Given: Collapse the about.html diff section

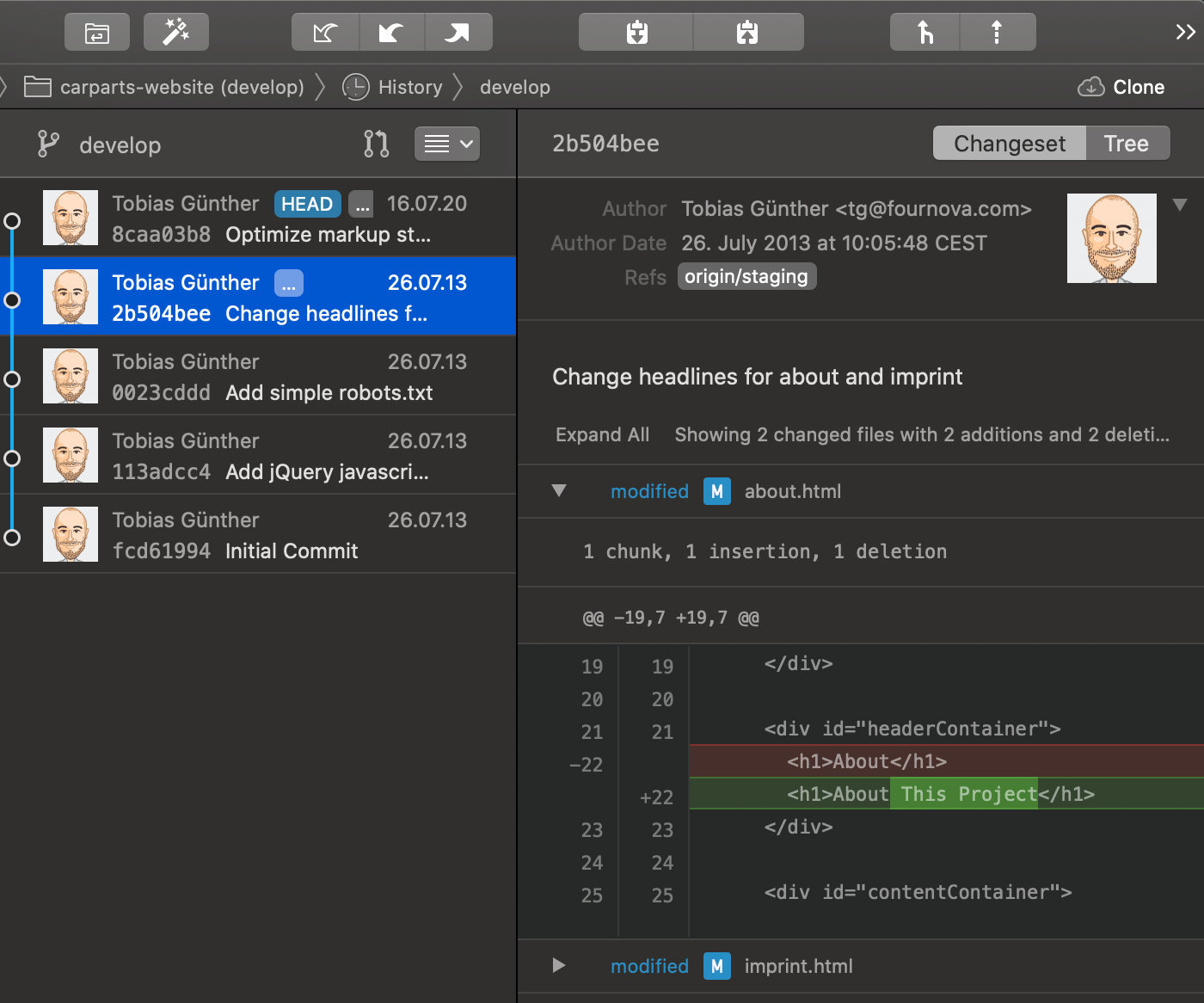Looking at the screenshot, I should pos(559,491).
